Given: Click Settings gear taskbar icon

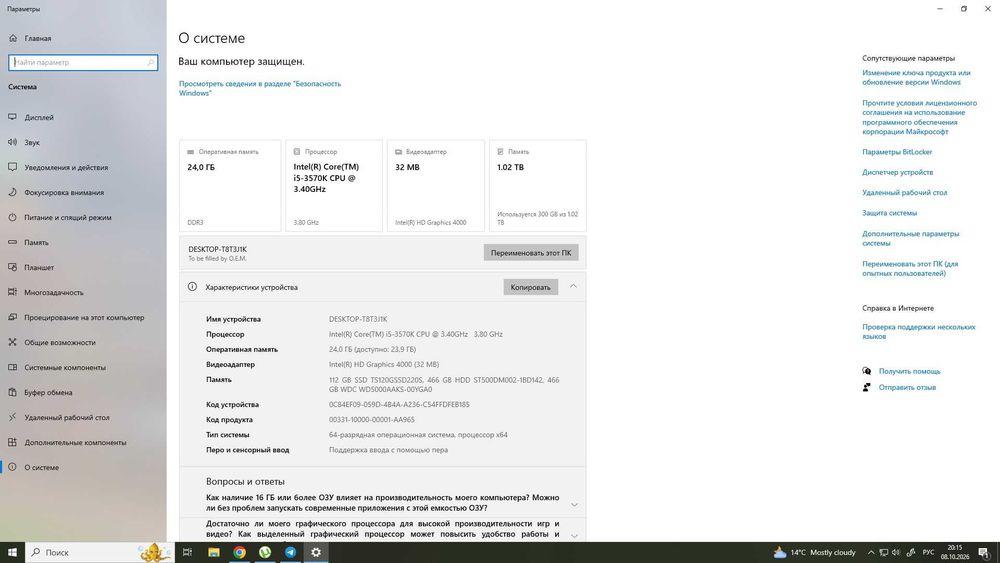Looking at the screenshot, I should (x=316, y=552).
